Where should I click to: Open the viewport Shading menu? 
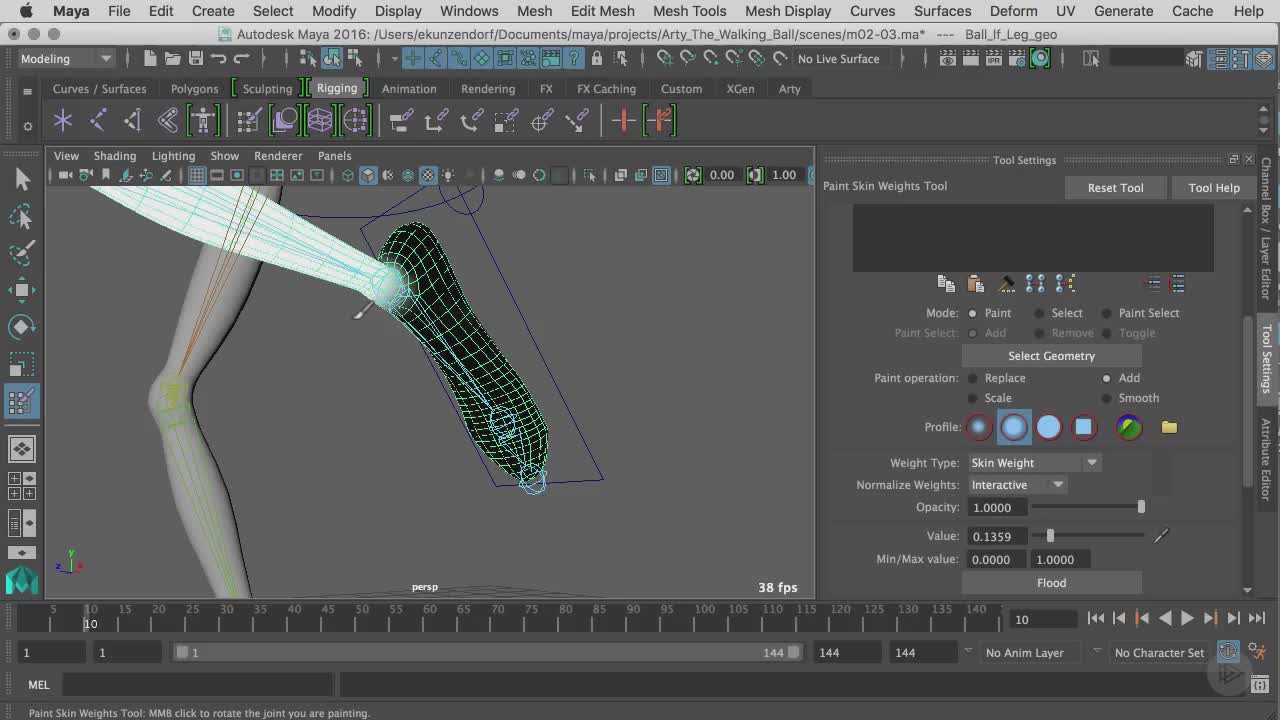click(x=114, y=156)
